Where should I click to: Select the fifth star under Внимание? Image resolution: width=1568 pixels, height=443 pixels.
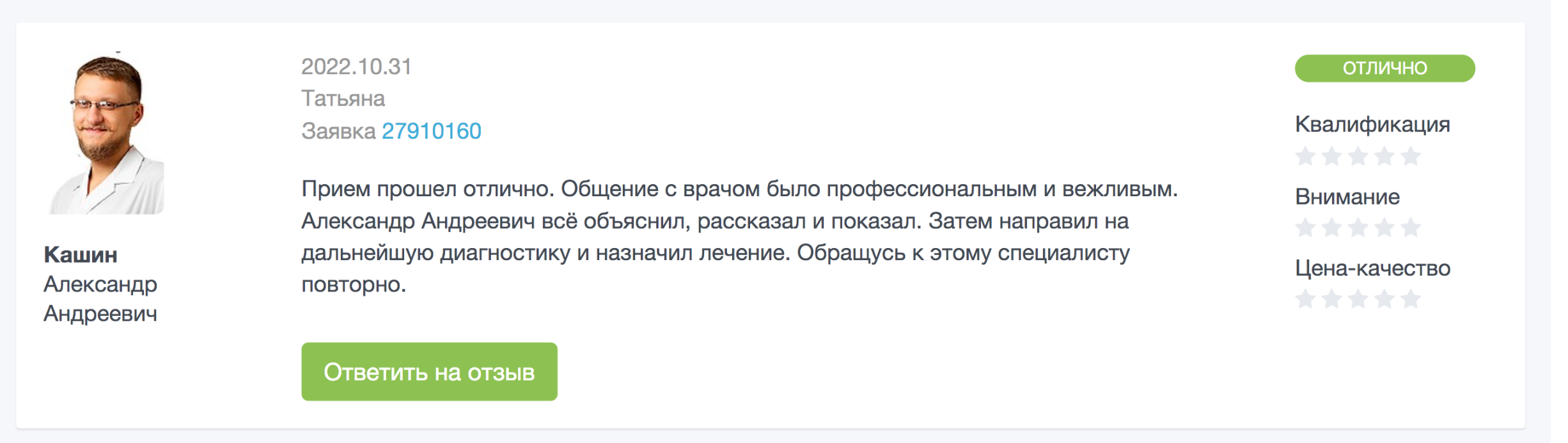1410,228
